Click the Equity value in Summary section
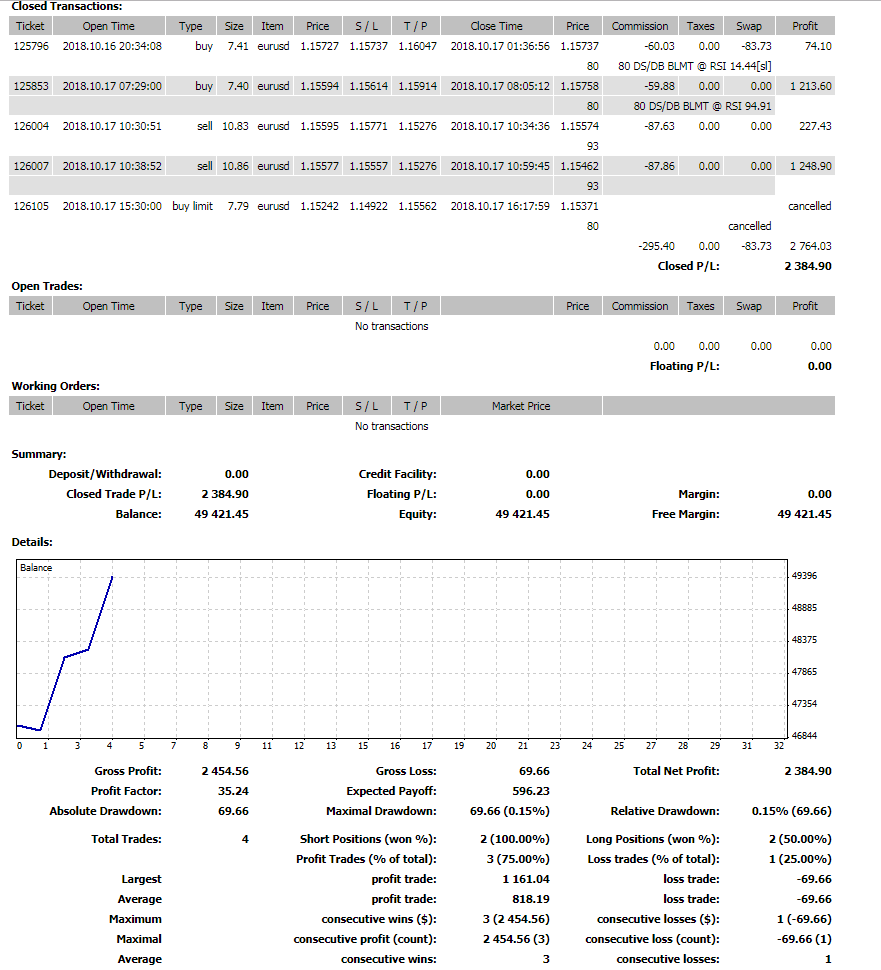Screen dimensions: 881x970 point(522,514)
